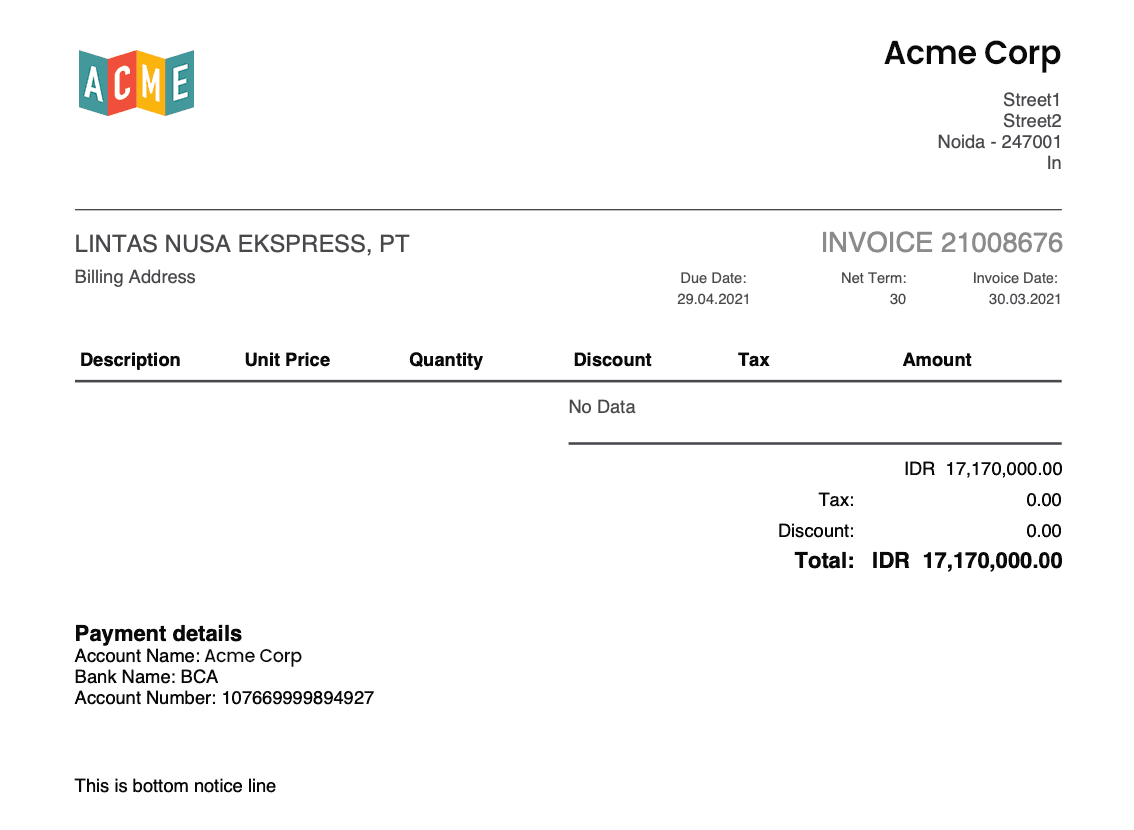Viewport: 1134px width, 830px height.
Task: Click the invoice date value 30.03.2021
Action: tap(1024, 299)
